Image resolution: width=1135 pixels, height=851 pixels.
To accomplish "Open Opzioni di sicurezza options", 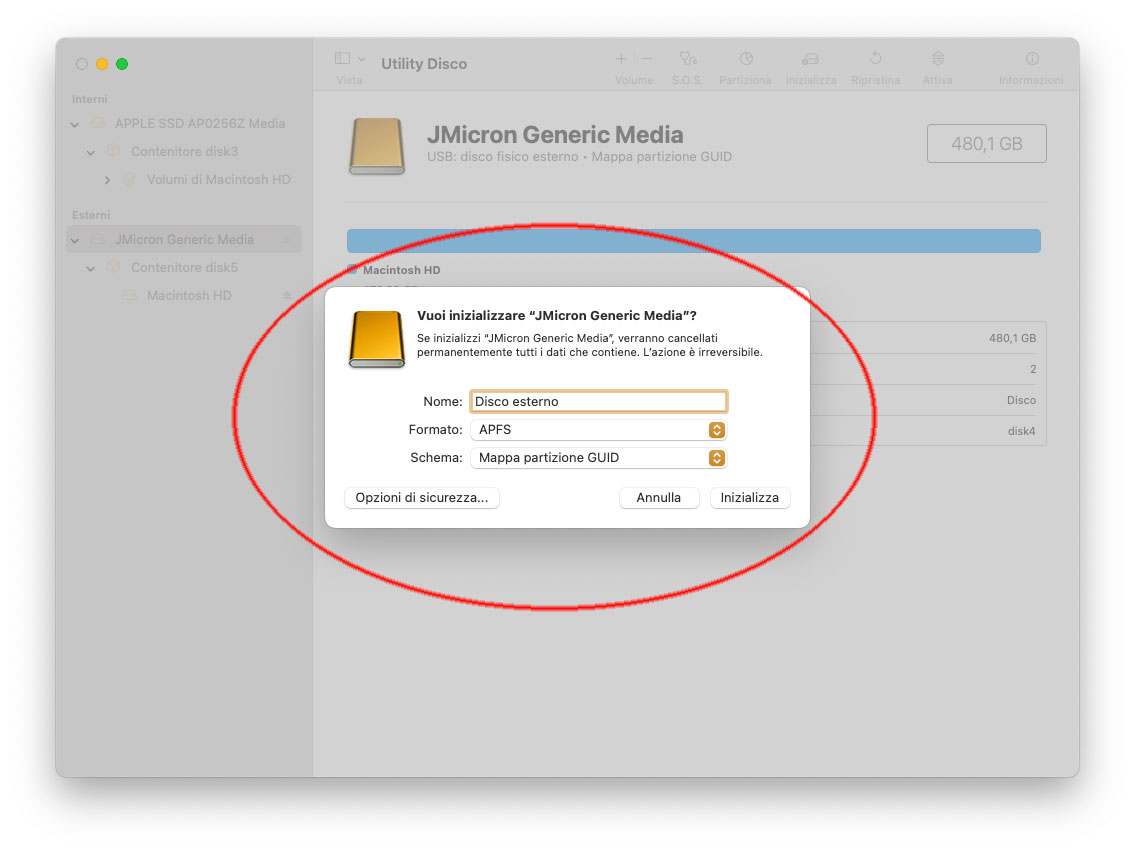I will coord(422,498).
